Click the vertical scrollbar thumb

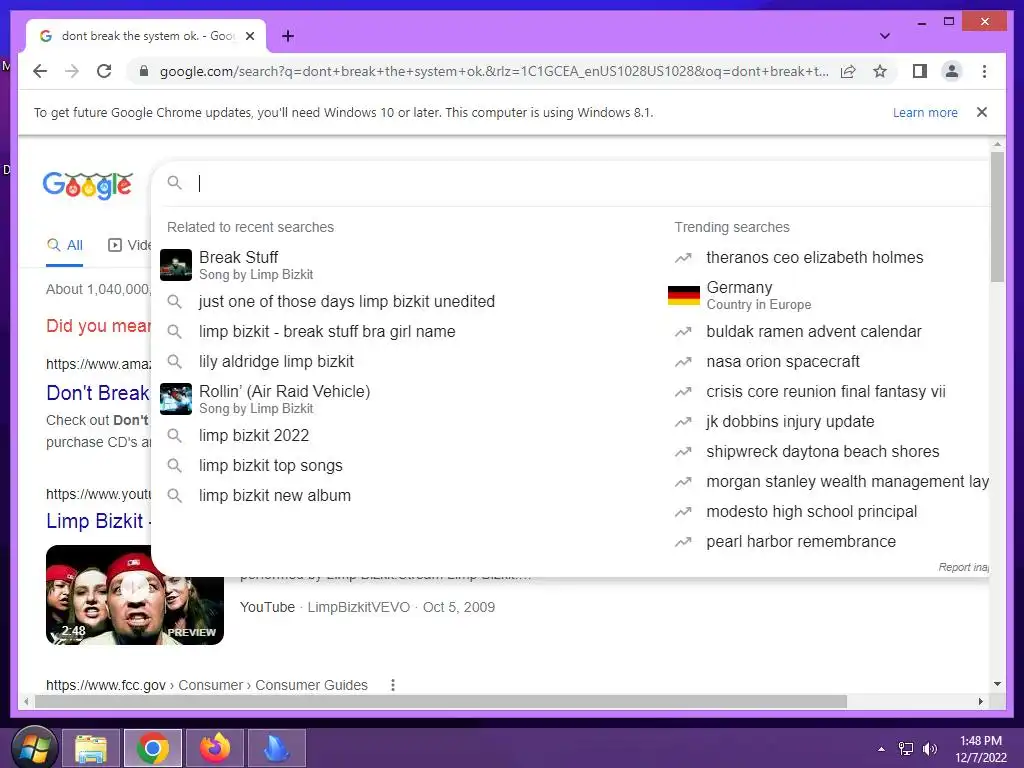997,217
